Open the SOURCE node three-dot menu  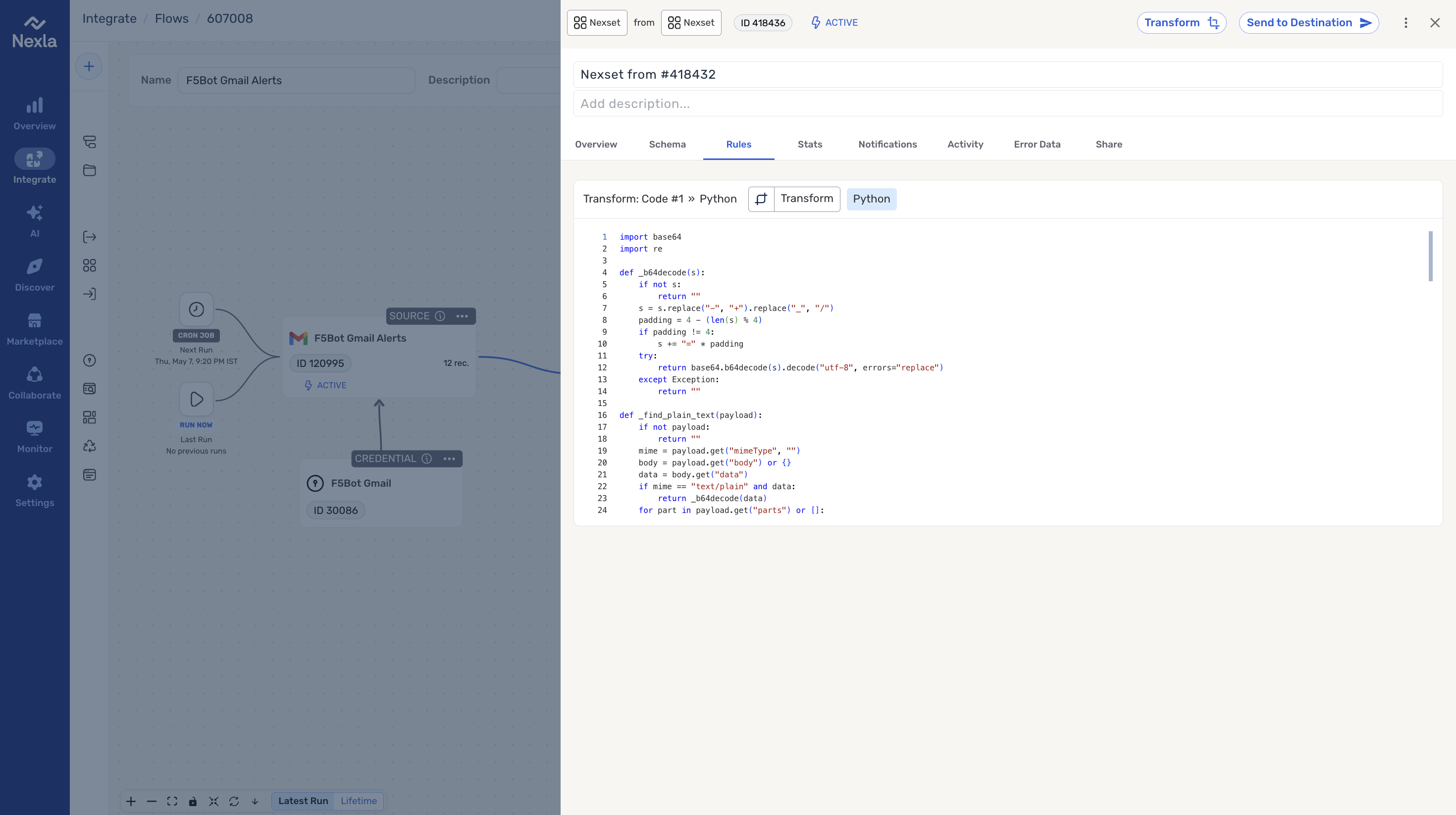pos(462,316)
